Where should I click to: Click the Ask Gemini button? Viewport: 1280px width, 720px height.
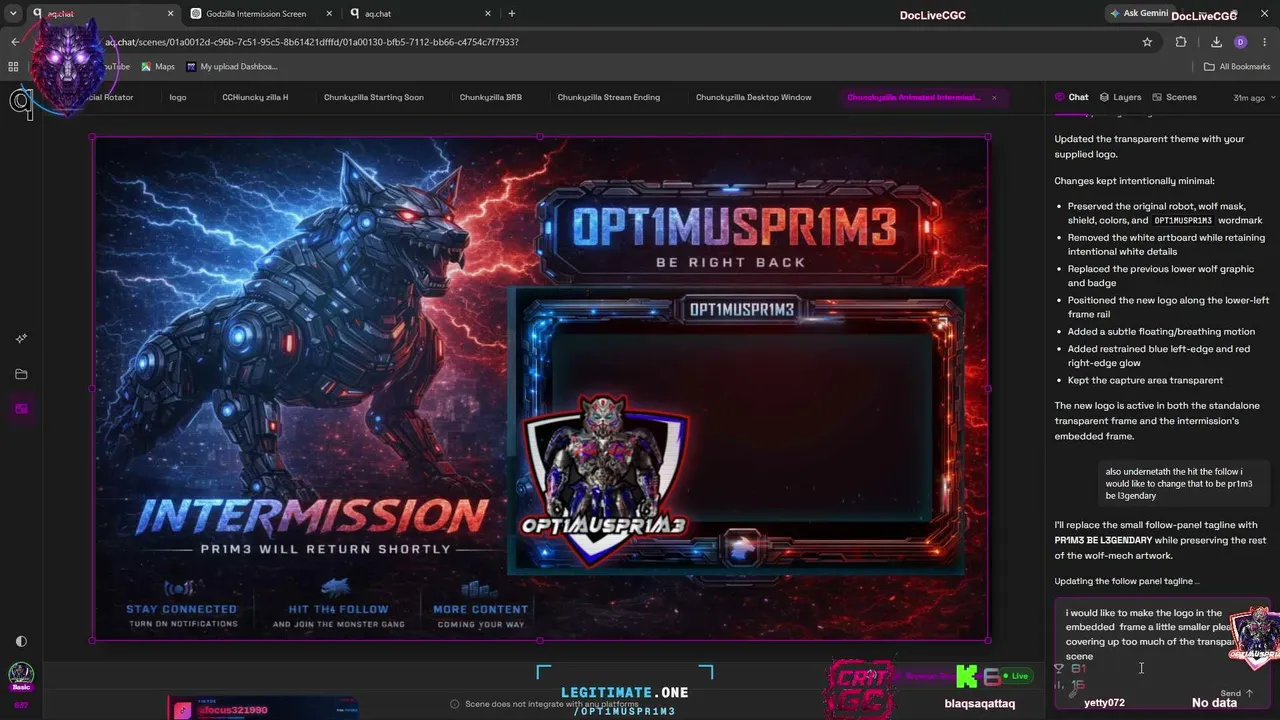[x=1138, y=14]
